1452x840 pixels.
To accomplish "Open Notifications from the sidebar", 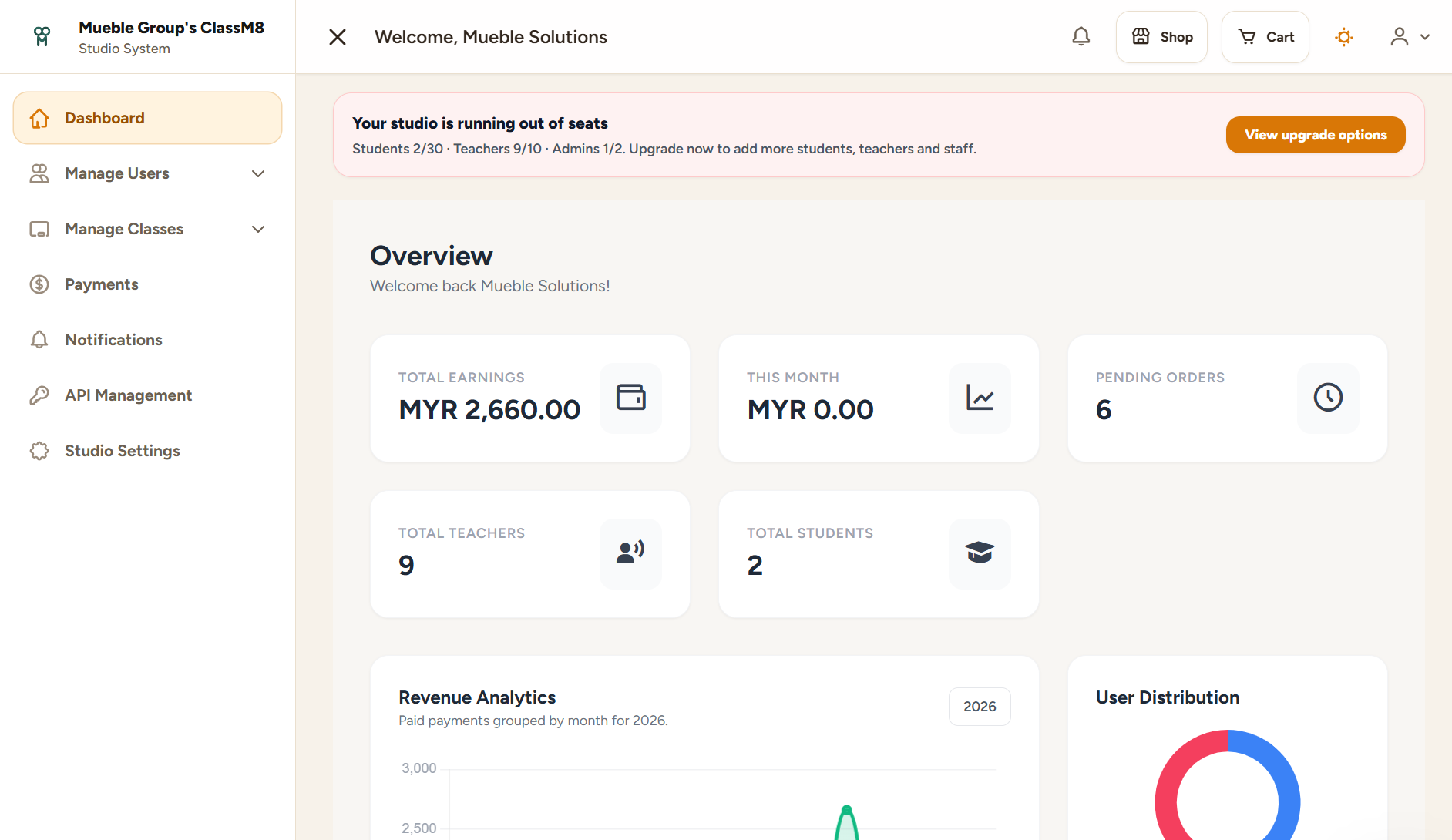I will [147, 340].
